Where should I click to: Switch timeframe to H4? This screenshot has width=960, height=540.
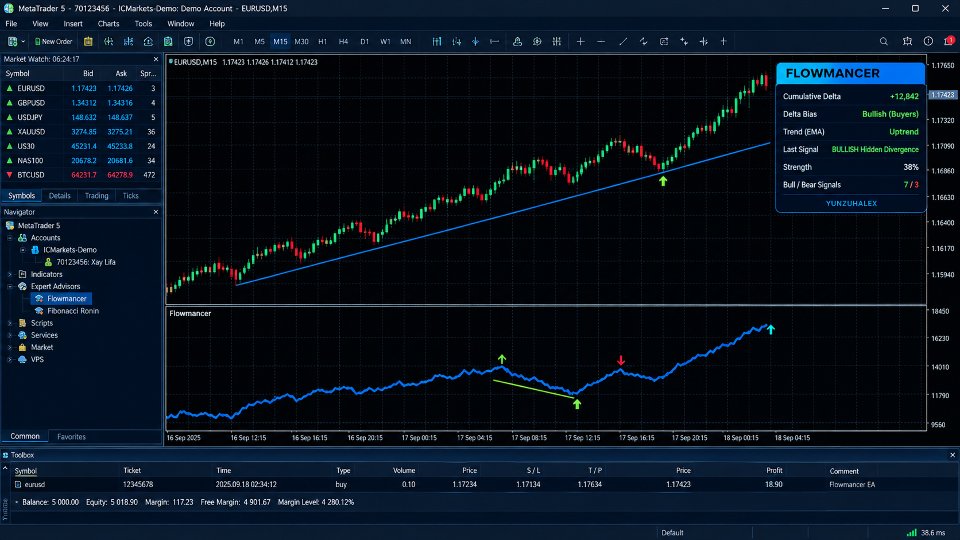(x=343, y=42)
